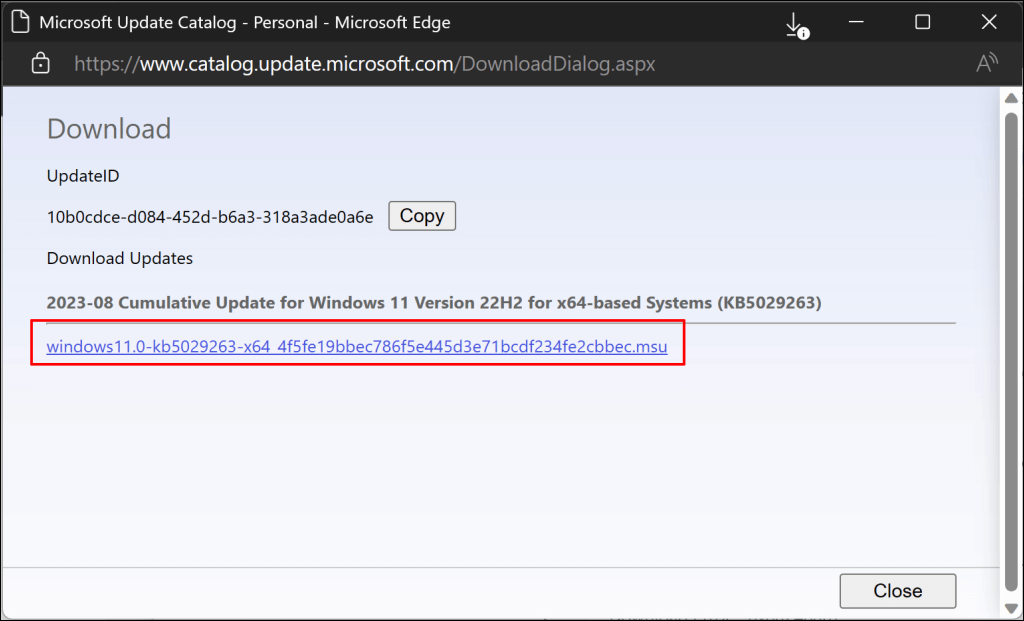Click the UpdateID value 10b0cdce-d084 text
The height and width of the screenshot is (621, 1024).
pyautogui.click(x=210, y=217)
